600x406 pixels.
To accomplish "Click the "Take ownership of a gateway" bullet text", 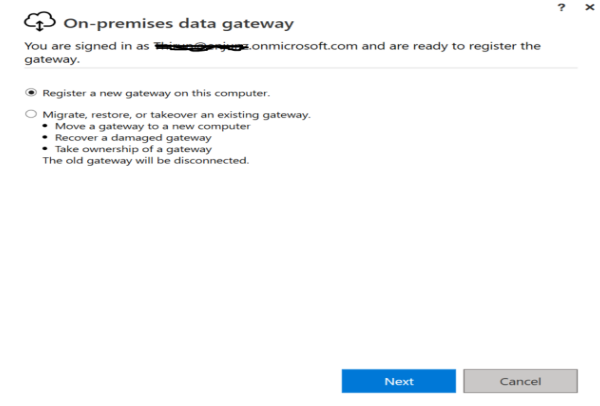I will click(x=133, y=149).
